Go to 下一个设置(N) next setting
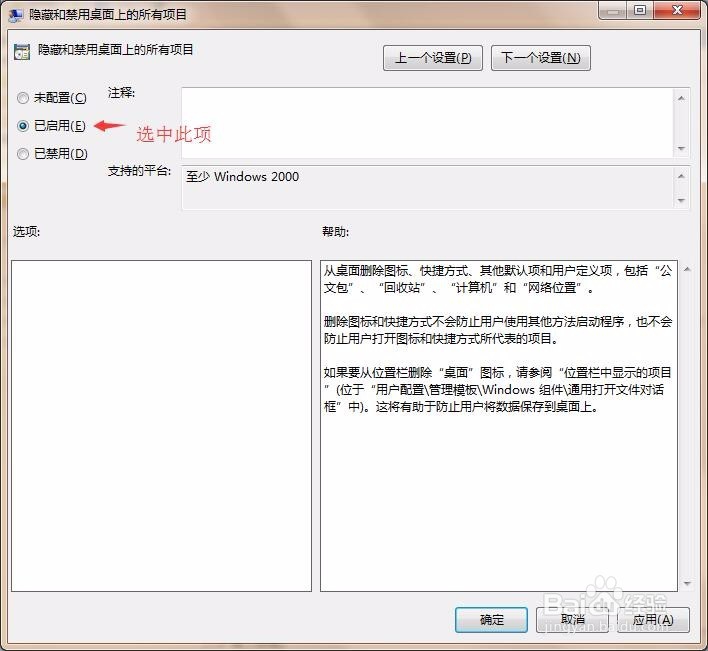The height and width of the screenshot is (651, 708). (x=540, y=58)
